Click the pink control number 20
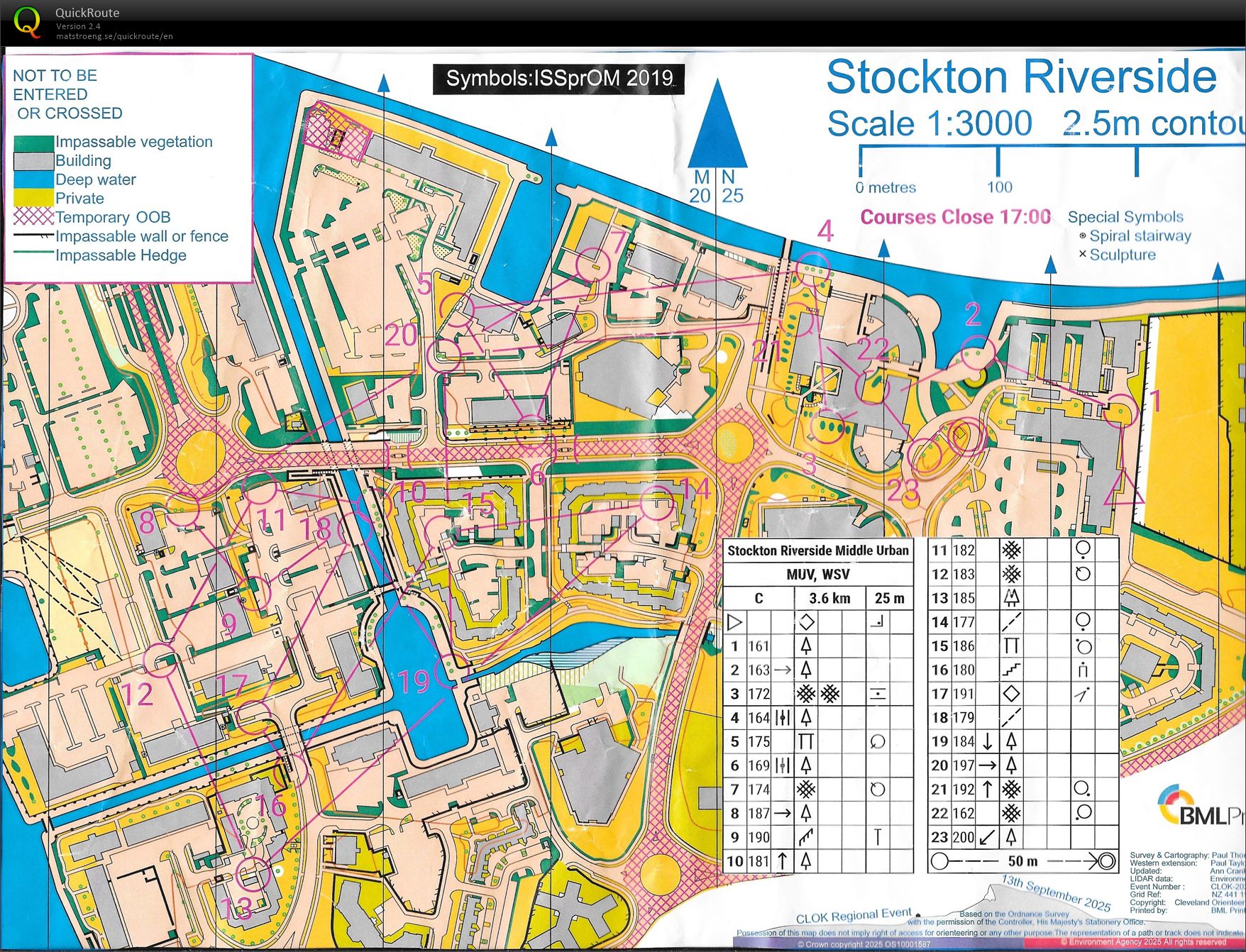 pos(401,336)
